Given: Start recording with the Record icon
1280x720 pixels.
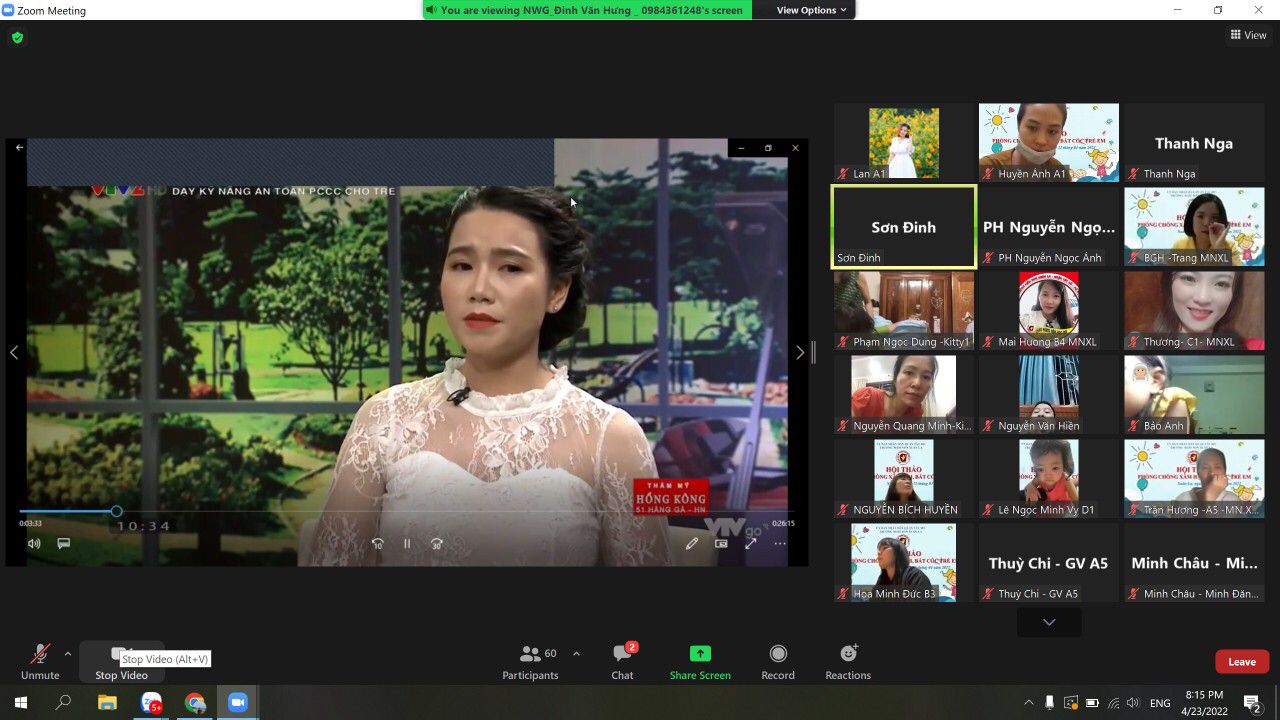Looking at the screenshot, I should click(x=778, y=654).
